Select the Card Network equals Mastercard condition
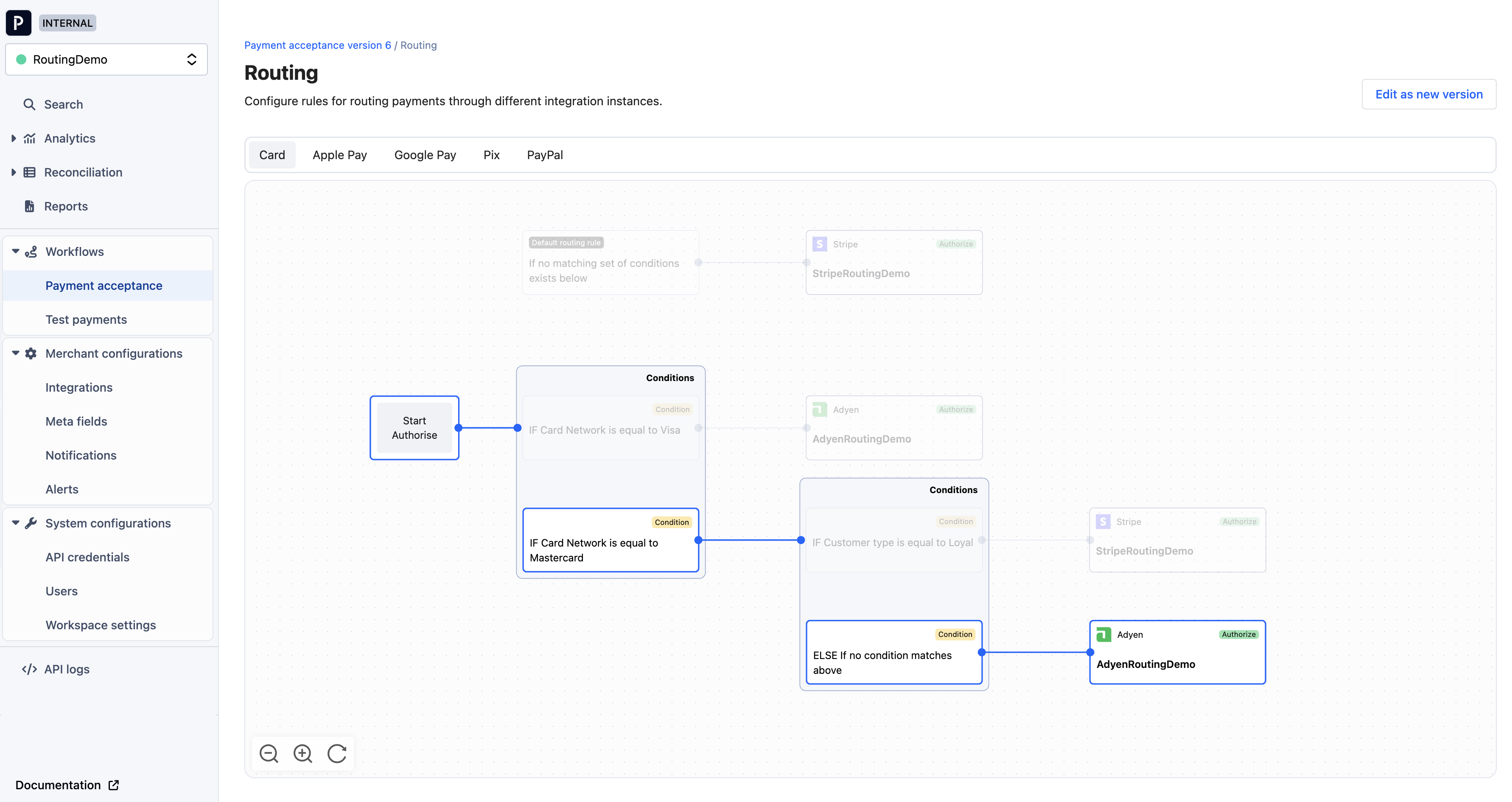This screenshot has height=802, width=1512. click(x=610, y=540)
